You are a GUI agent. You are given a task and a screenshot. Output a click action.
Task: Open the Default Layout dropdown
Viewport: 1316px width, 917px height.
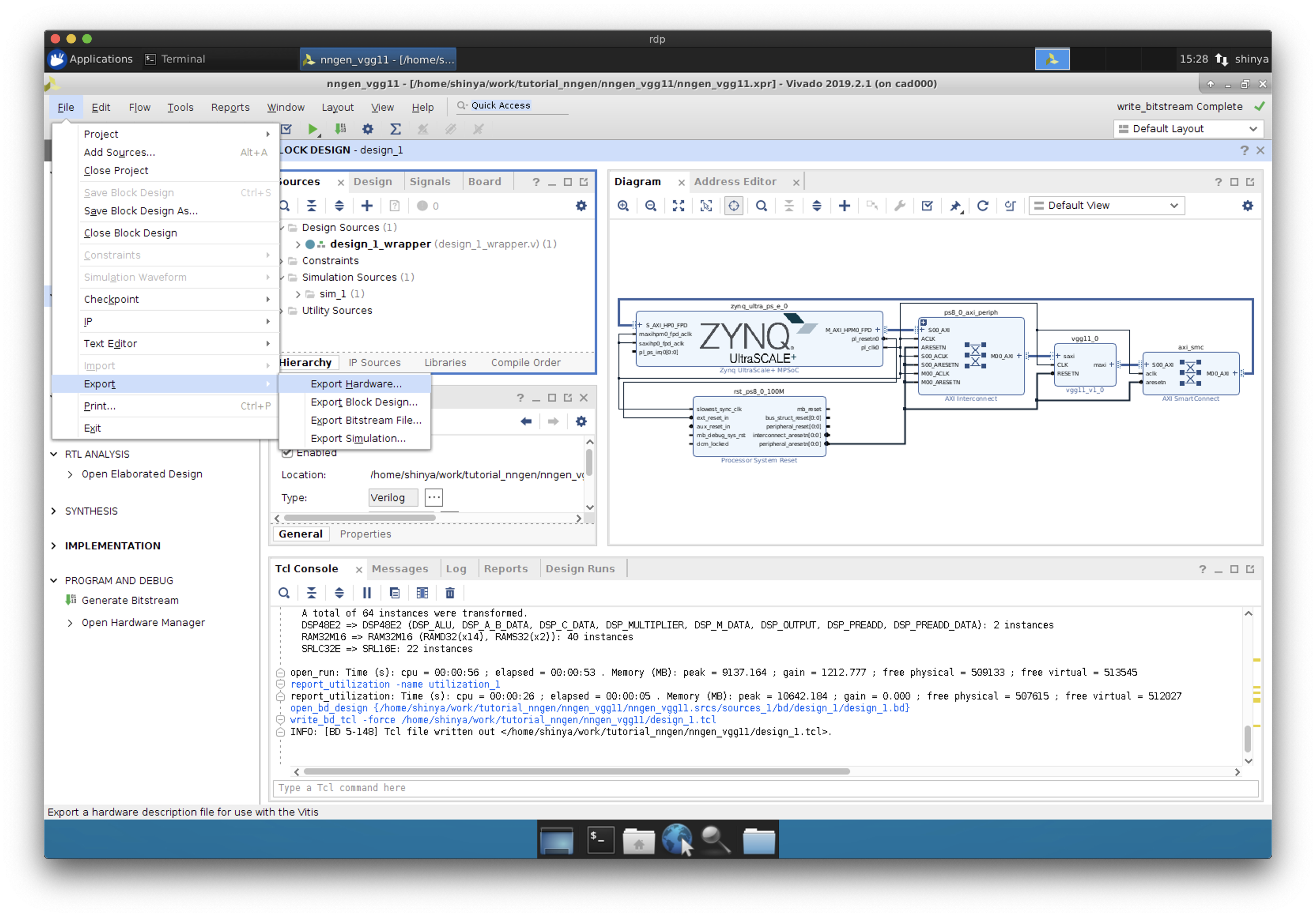1188,129
